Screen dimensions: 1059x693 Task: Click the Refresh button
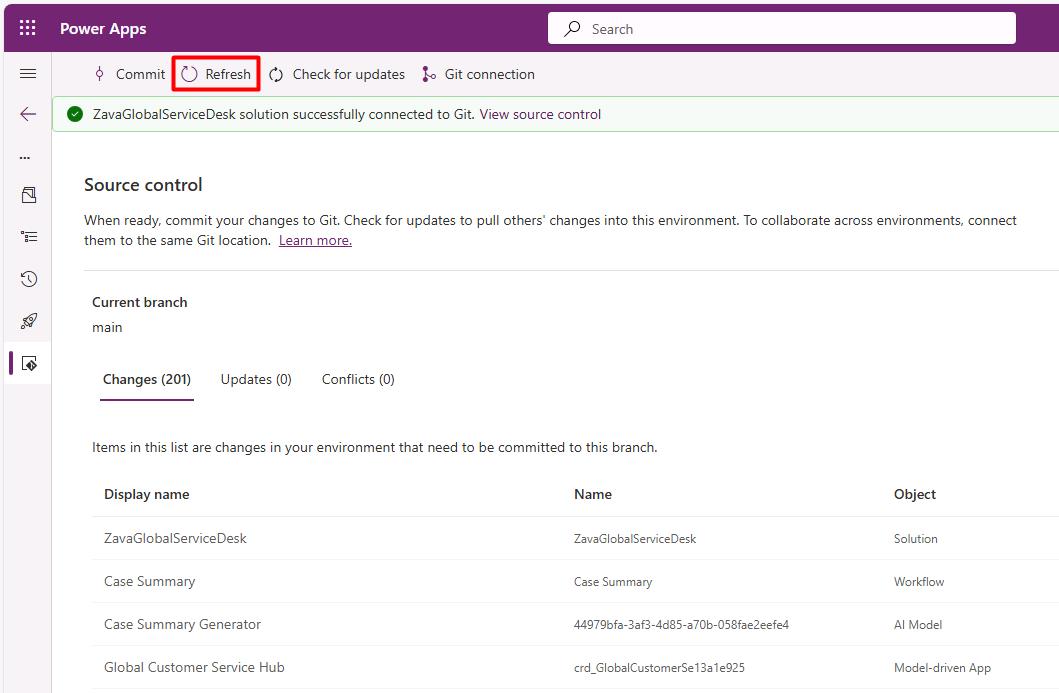point(216,74)
